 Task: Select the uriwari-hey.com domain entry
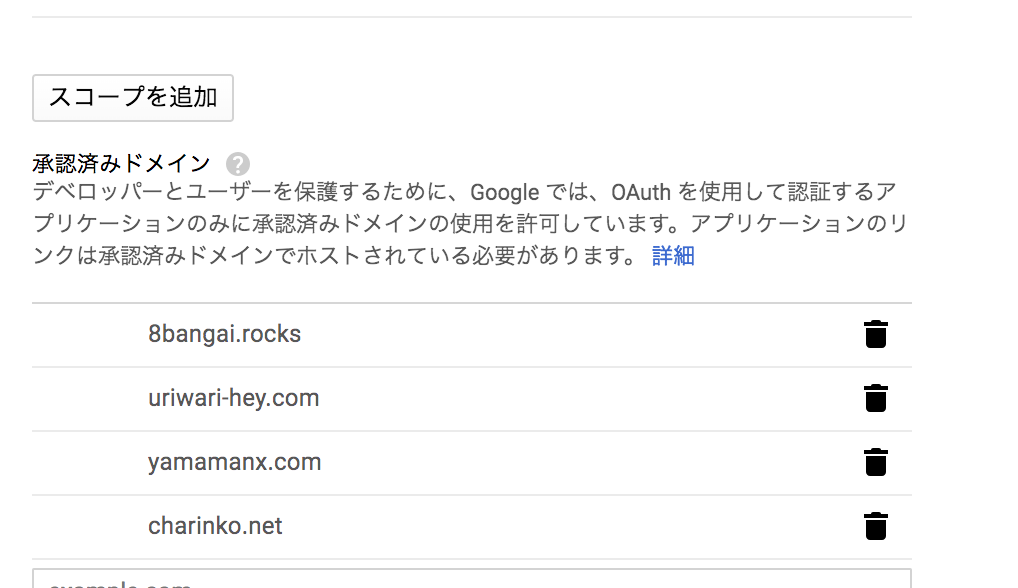pos(234,398)
